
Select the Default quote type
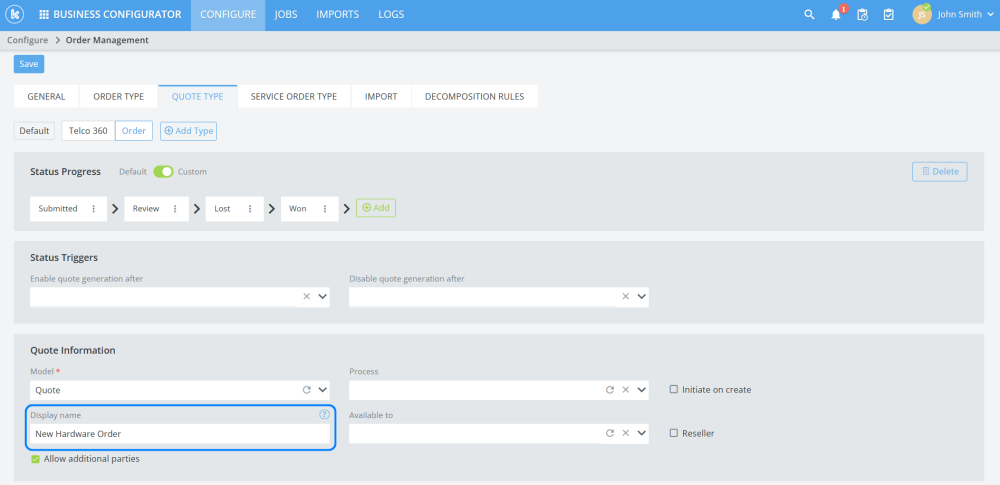point(34,131)
